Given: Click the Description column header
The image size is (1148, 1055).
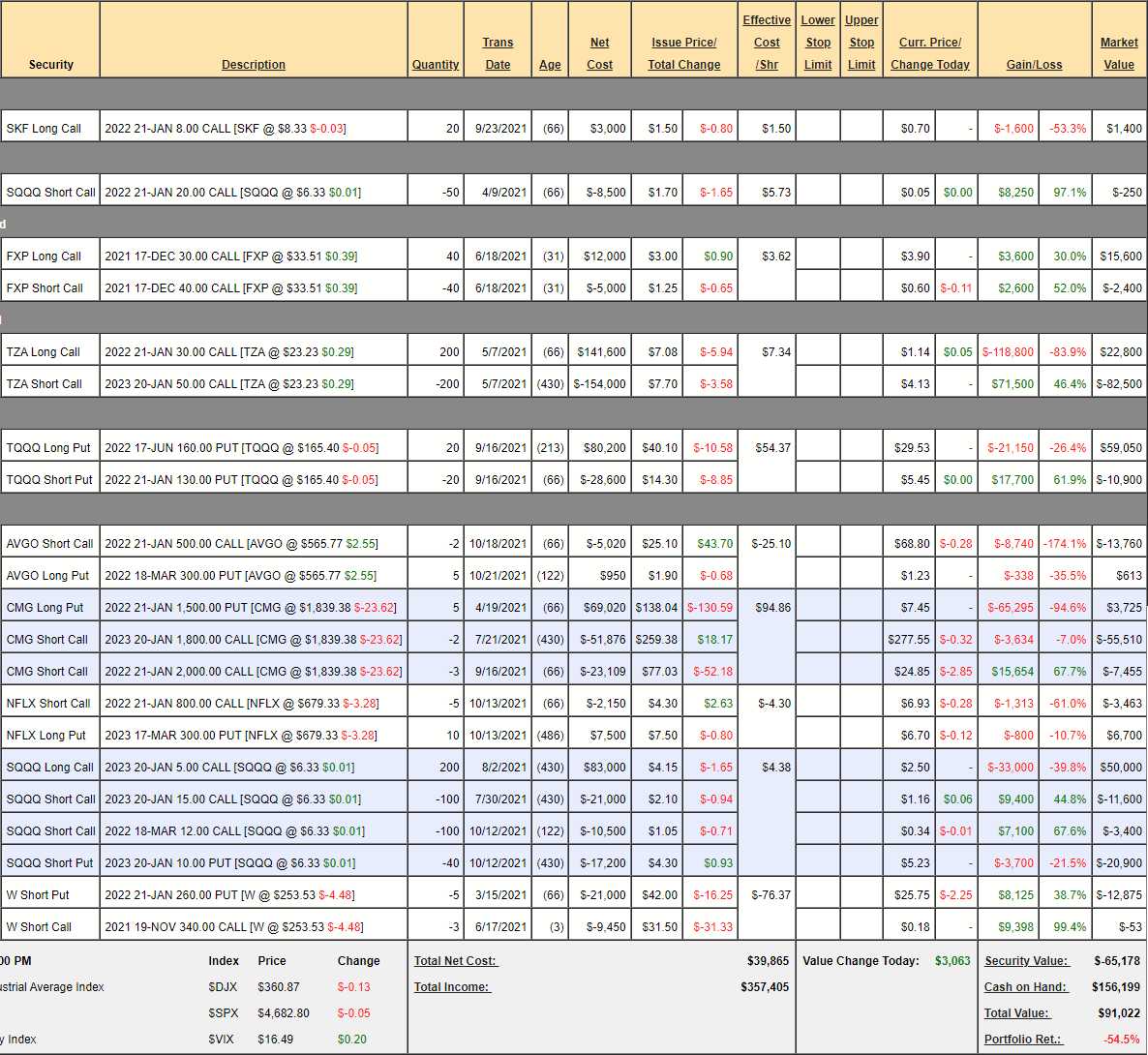Looking at the screenshot, I should [x=254, y=65].
